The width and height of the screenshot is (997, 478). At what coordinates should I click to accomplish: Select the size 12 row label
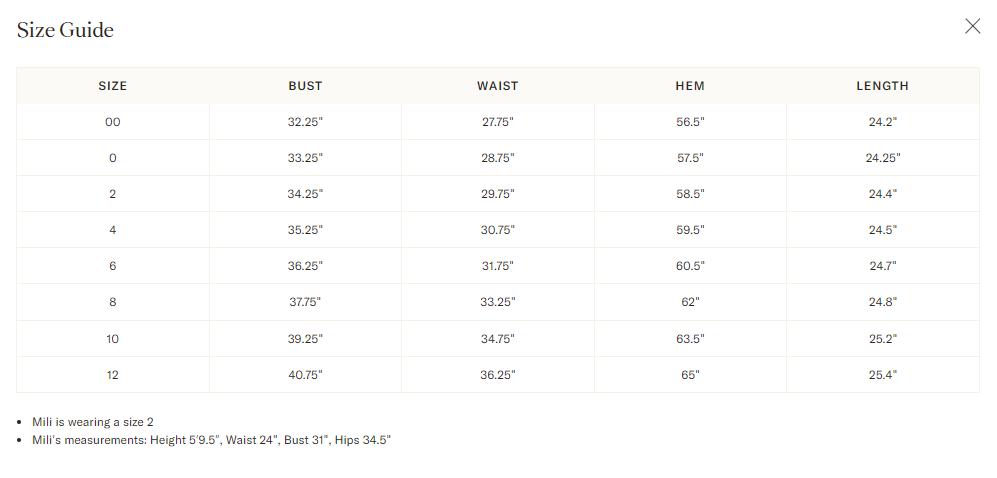(113, 375)
